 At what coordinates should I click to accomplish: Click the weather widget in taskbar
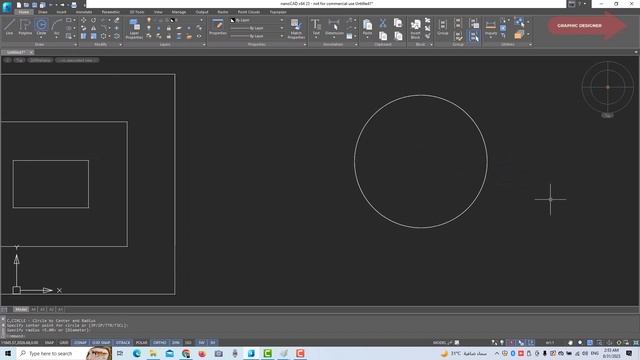pyautogui.click(x=464, y=353)
